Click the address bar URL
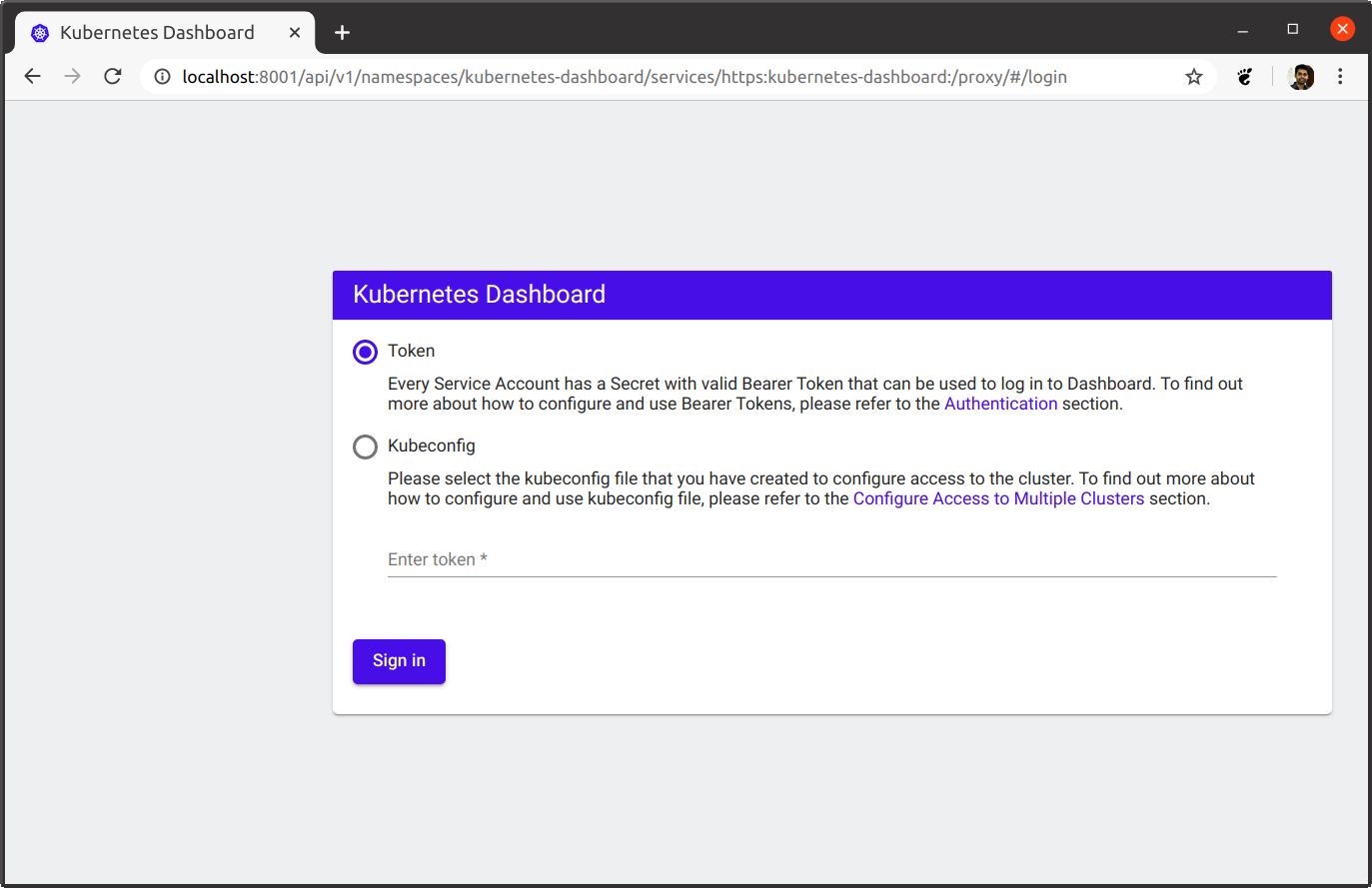The height and width of the screenshot is (888, 1372). (625, 77)
